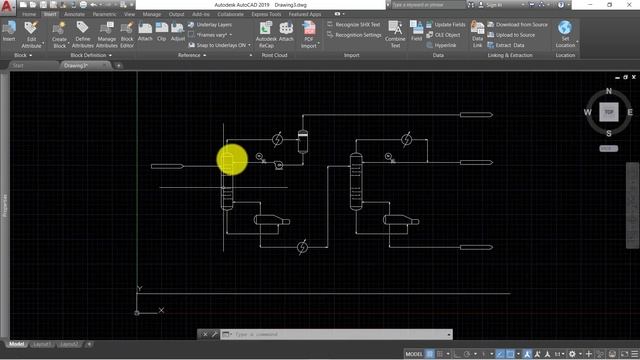The width and height of the screenshot is (640, 360).
Task: Toggle MODEL space button in status bar
Action: click(x=414, y=354)
